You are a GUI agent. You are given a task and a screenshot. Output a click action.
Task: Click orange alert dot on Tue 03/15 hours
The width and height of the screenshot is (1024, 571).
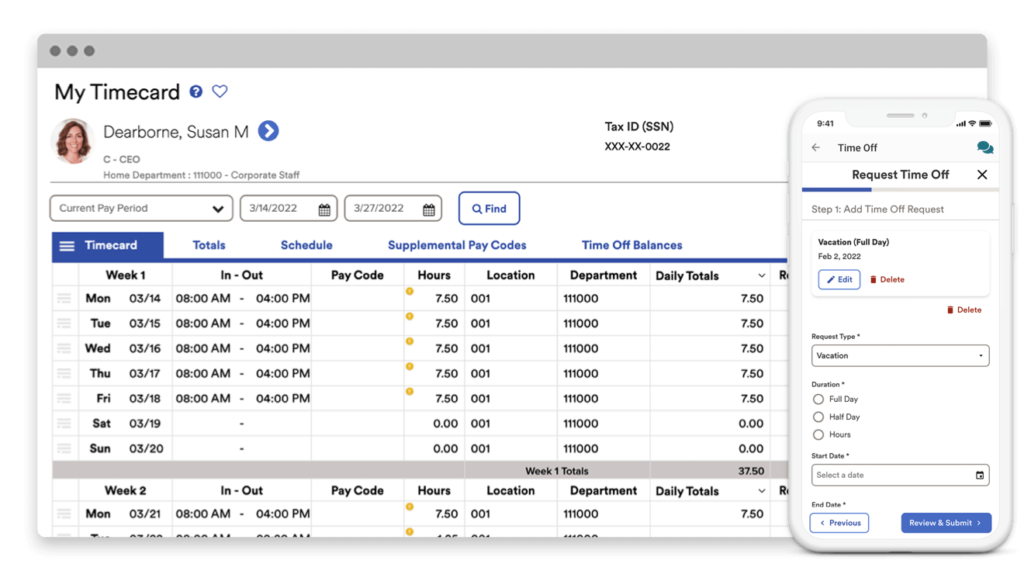point(409,316)
